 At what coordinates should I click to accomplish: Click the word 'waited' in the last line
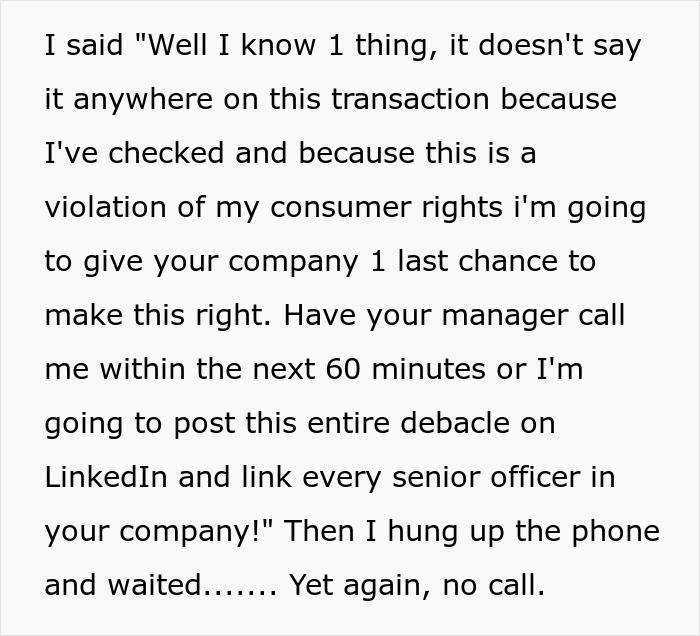154,585
